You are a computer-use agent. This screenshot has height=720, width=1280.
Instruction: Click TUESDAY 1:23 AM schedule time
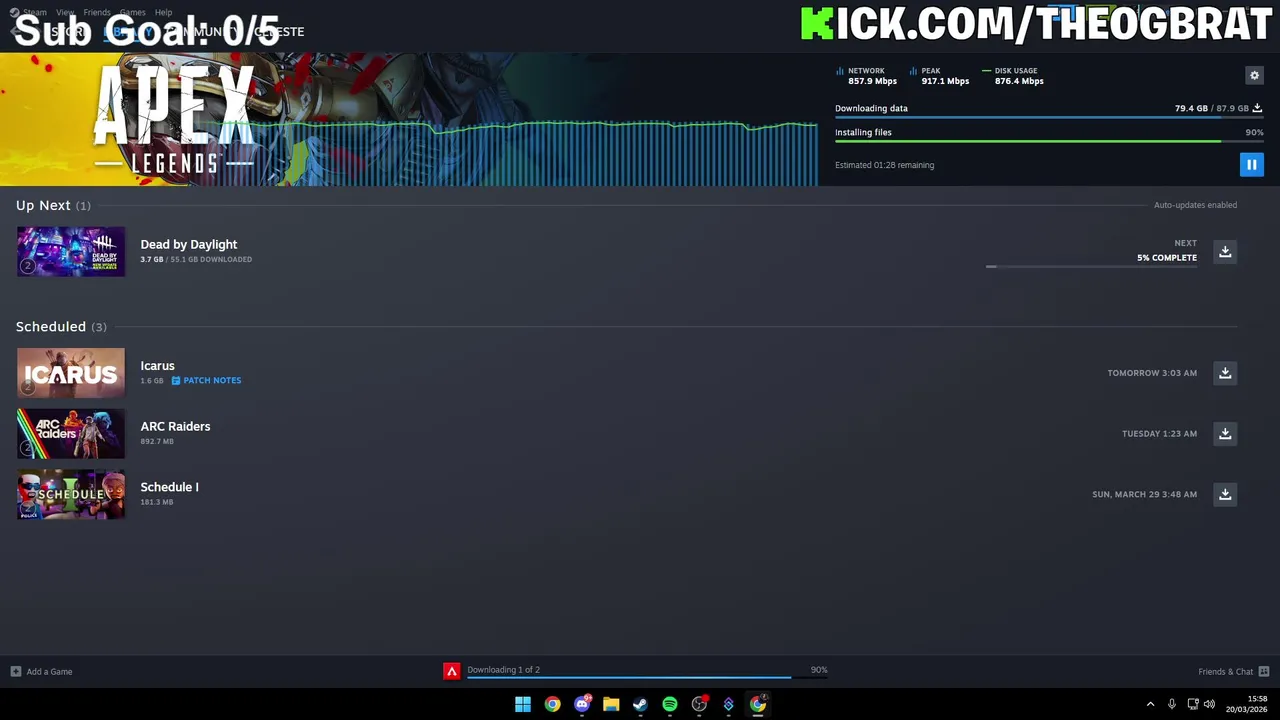tap(1159, 434)
